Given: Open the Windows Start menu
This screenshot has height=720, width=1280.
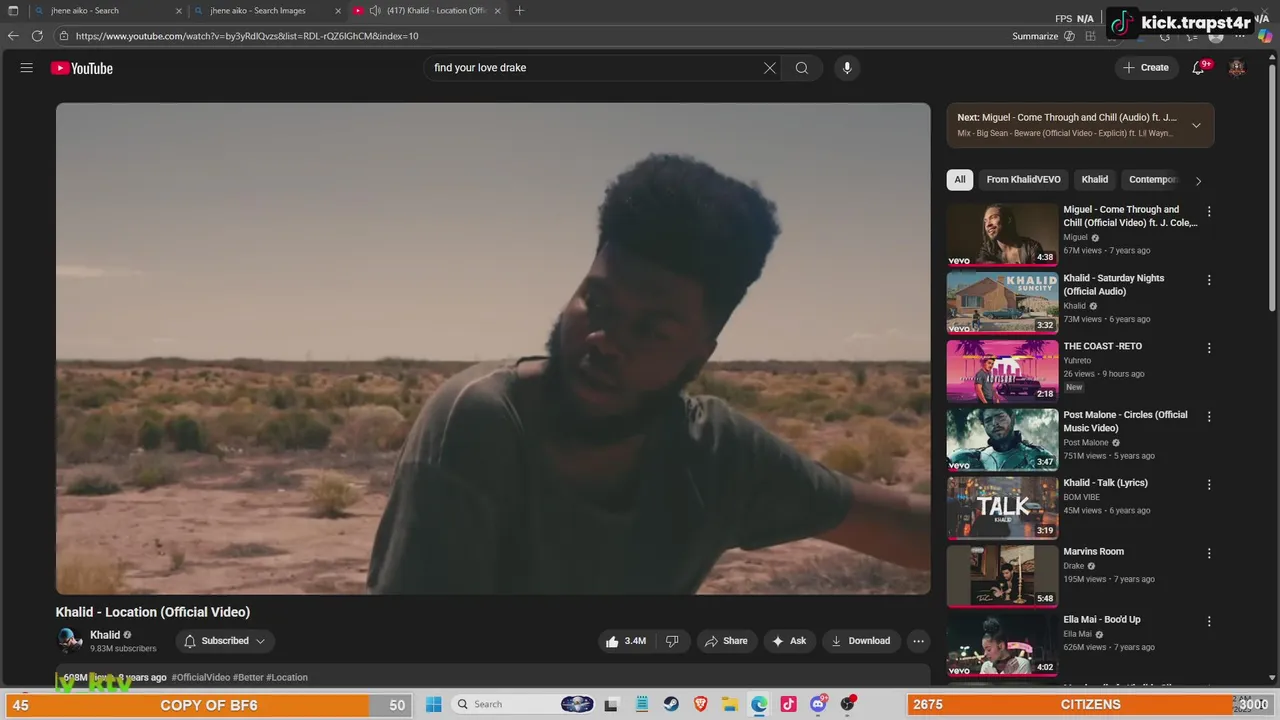Looking at the screenshot, I should coord(433,704).
